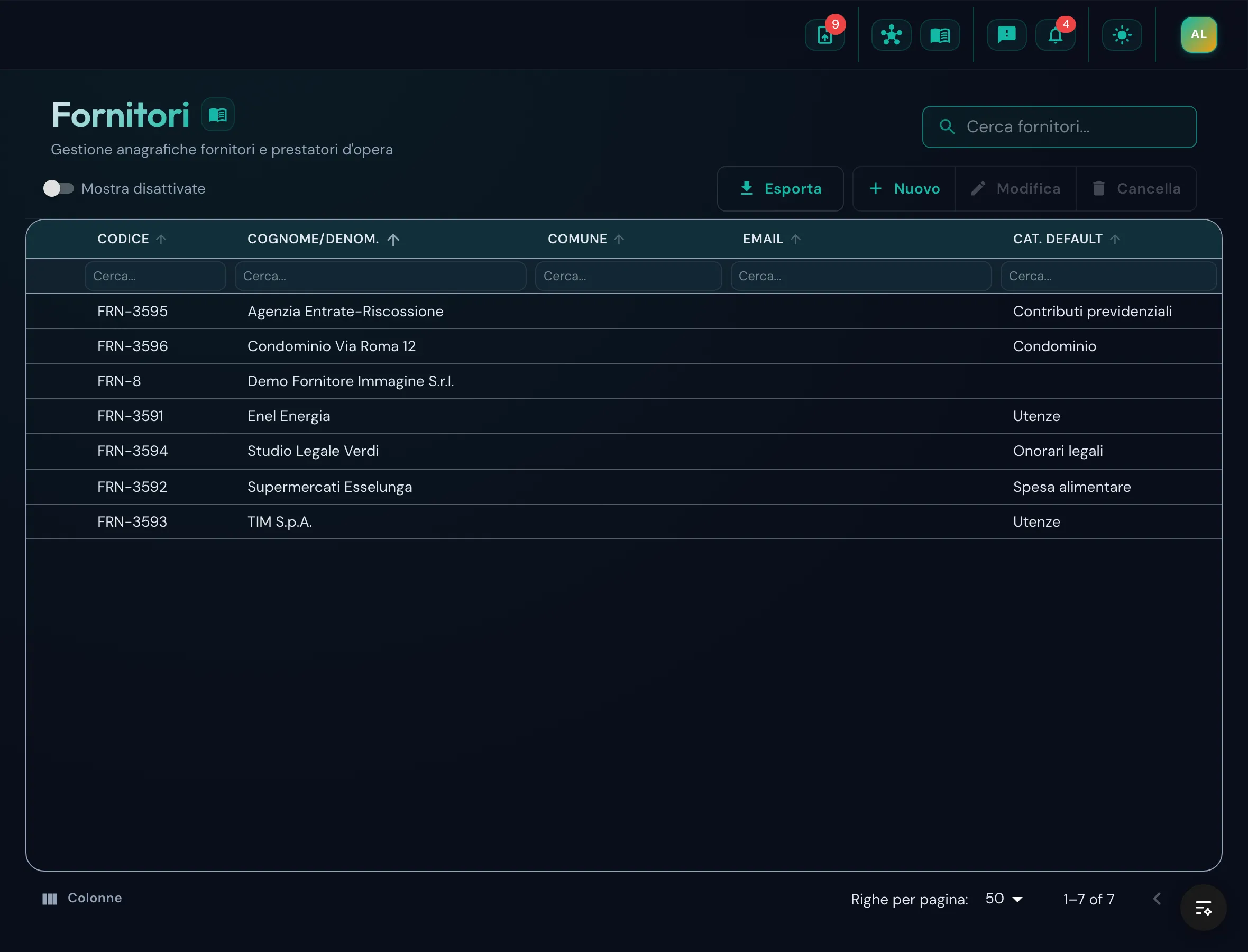This screenshot has width=1248, height=952.
Task: Click category cell Spesa alimentare
Action: pyautogui.click(x=1072, y=487)
